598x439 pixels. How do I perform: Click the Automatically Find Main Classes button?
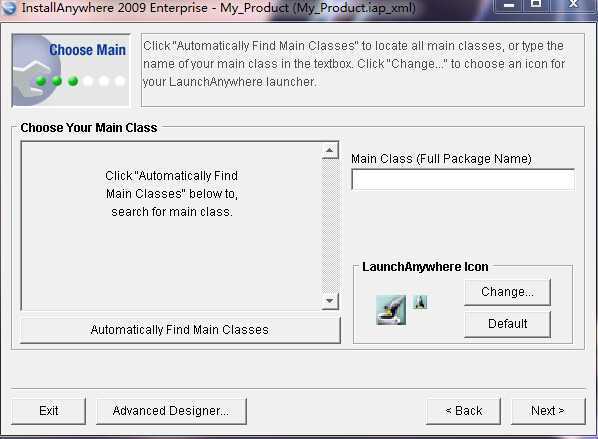180,330
